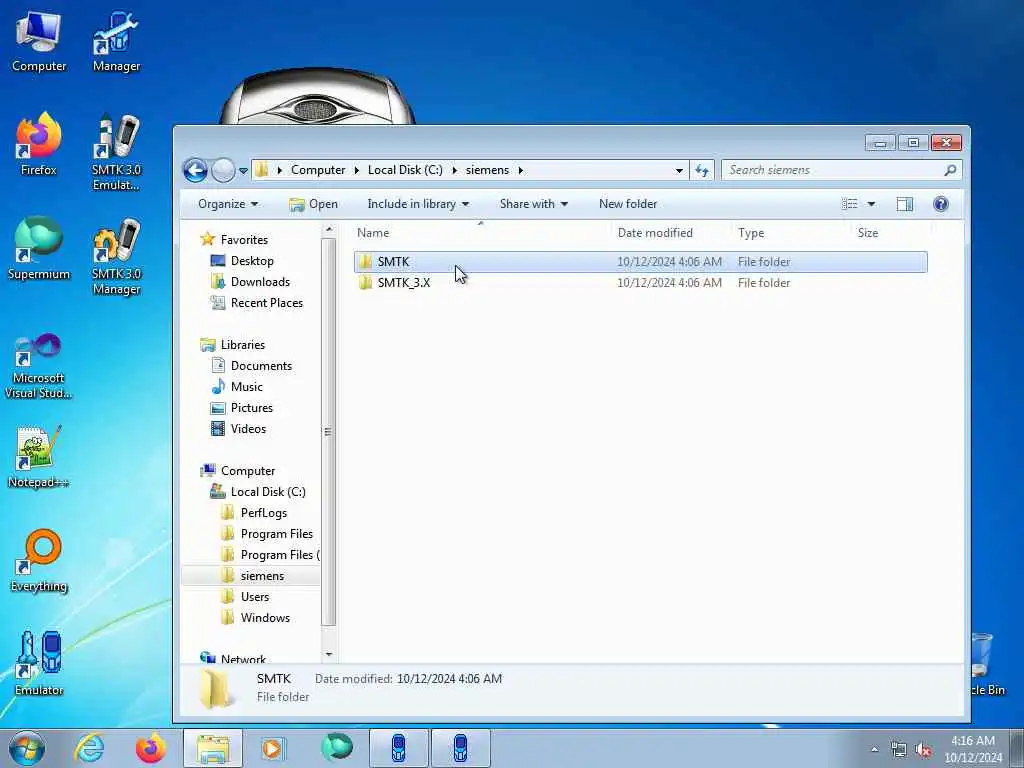
Task: Show hidden system tray icons
Action: click(x=874, y=750)
